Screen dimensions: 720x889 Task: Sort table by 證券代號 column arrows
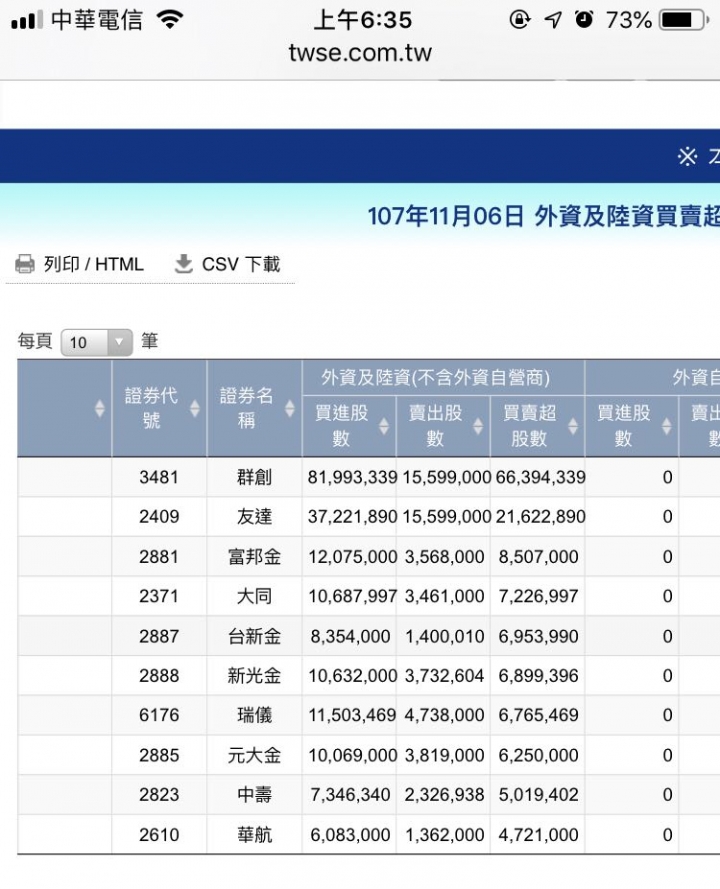194,408
